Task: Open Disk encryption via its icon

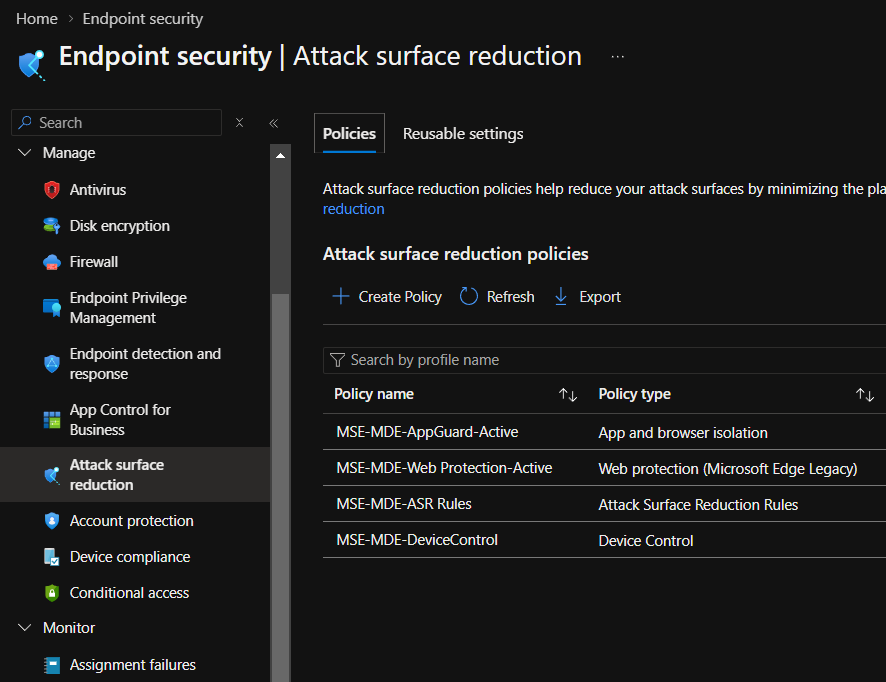Action: (52, 226)
